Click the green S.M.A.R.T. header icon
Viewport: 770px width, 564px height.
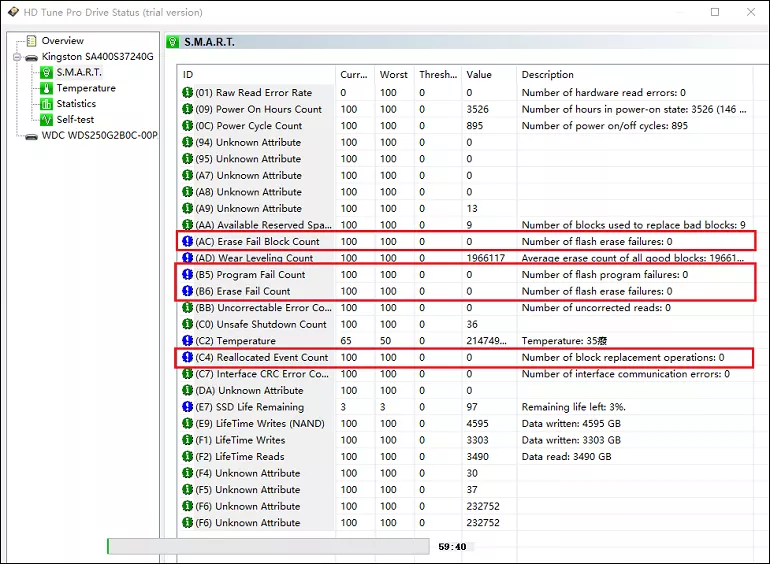click(x=173, y=42)
